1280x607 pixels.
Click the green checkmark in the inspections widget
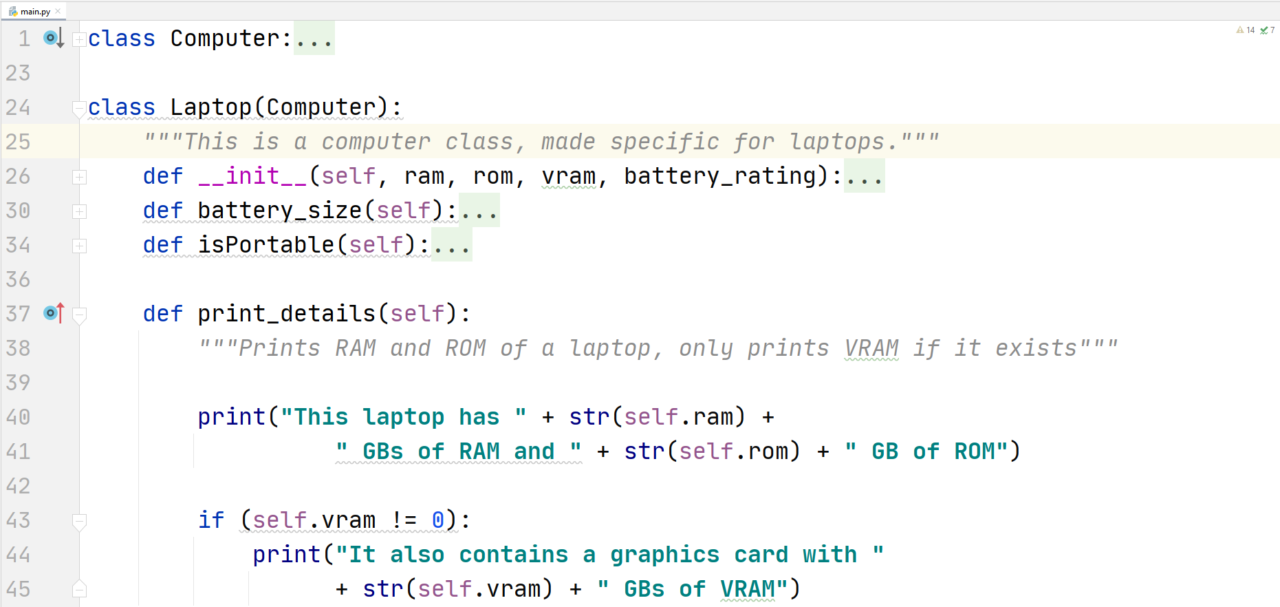(1264, 30)
